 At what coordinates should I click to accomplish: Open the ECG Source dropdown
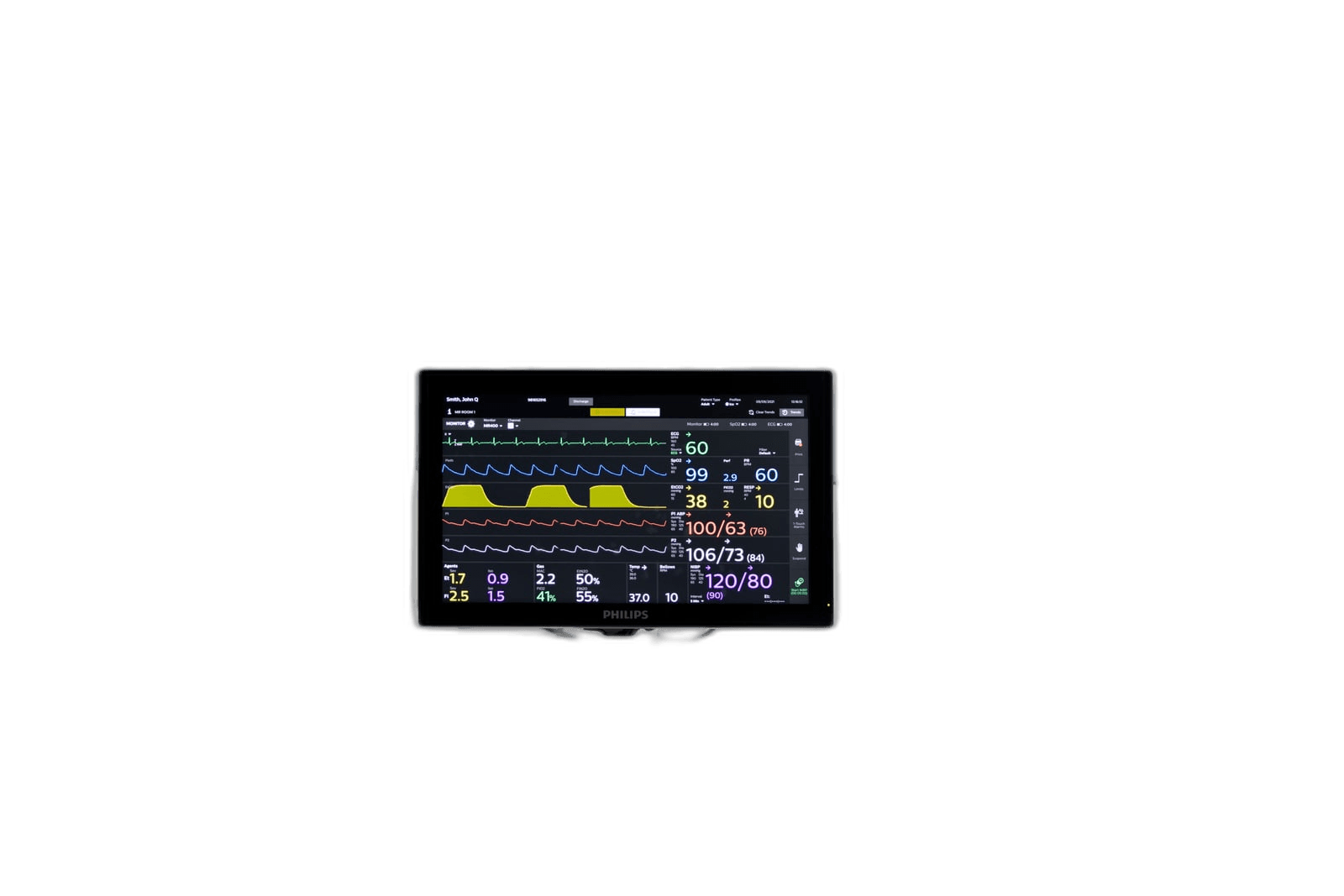[676, 453]
